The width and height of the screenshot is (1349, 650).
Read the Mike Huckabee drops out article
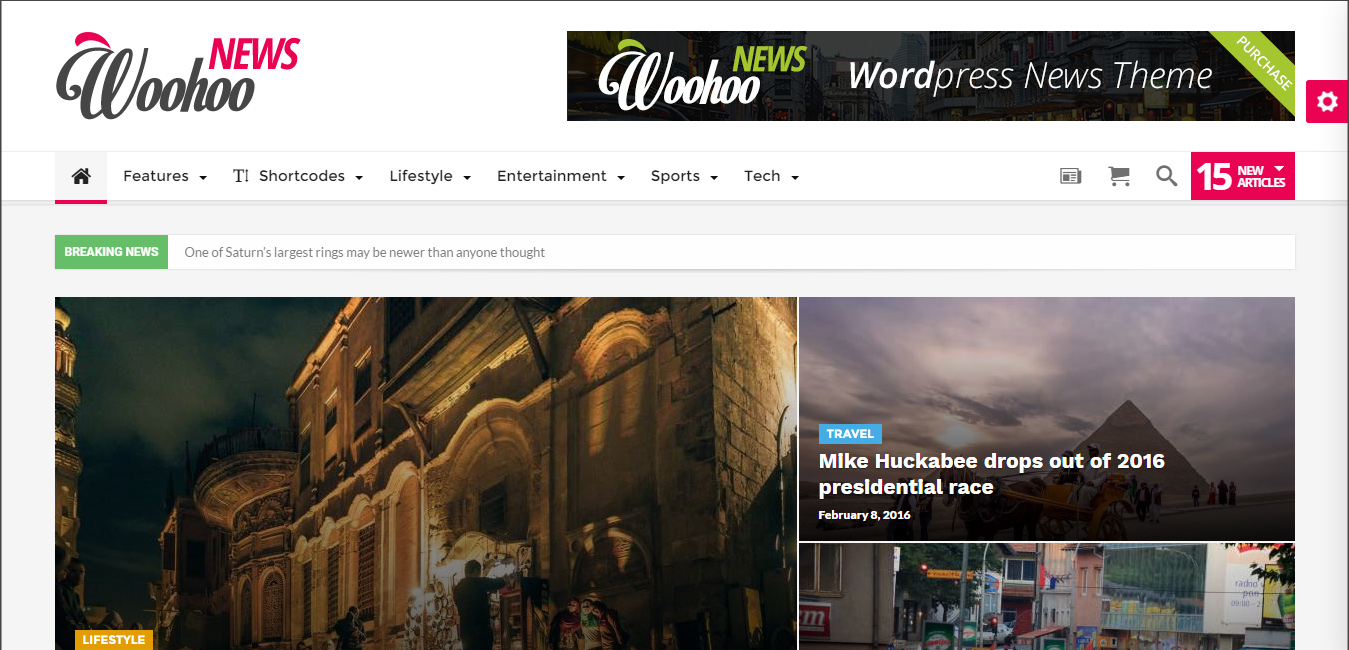click(x=992, y=474)
